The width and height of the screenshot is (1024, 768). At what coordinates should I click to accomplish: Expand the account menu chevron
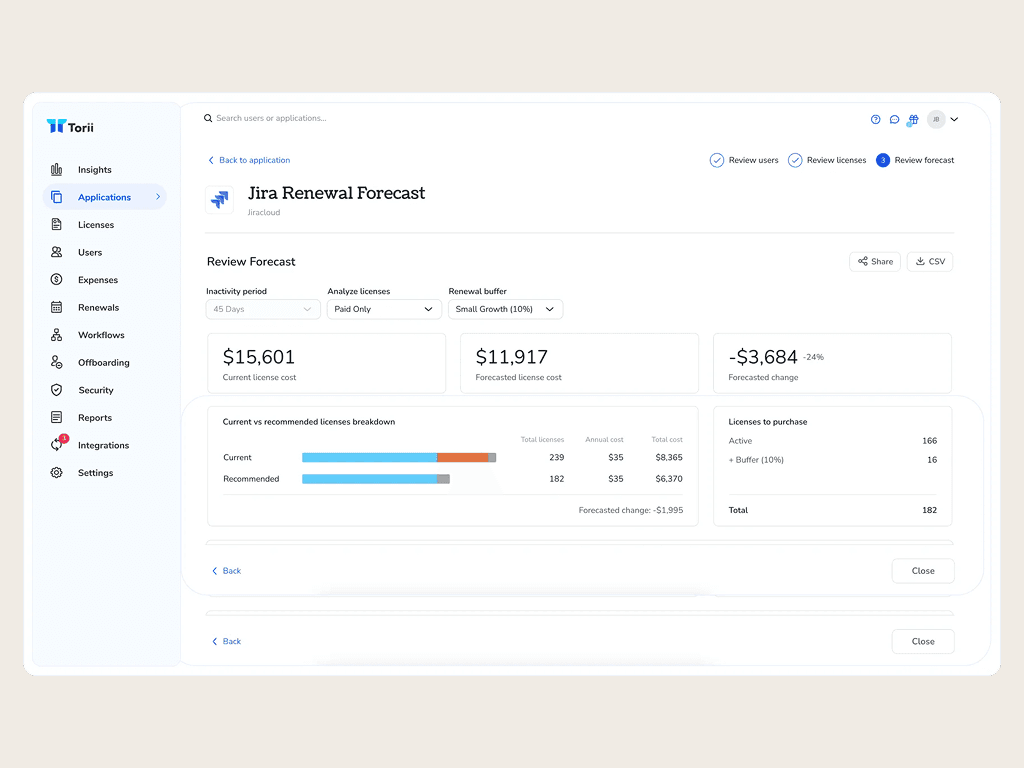click(954, 120)
